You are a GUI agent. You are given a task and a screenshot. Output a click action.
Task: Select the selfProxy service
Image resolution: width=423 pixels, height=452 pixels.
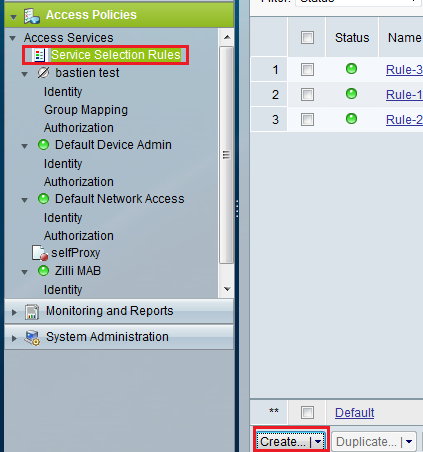75,253
